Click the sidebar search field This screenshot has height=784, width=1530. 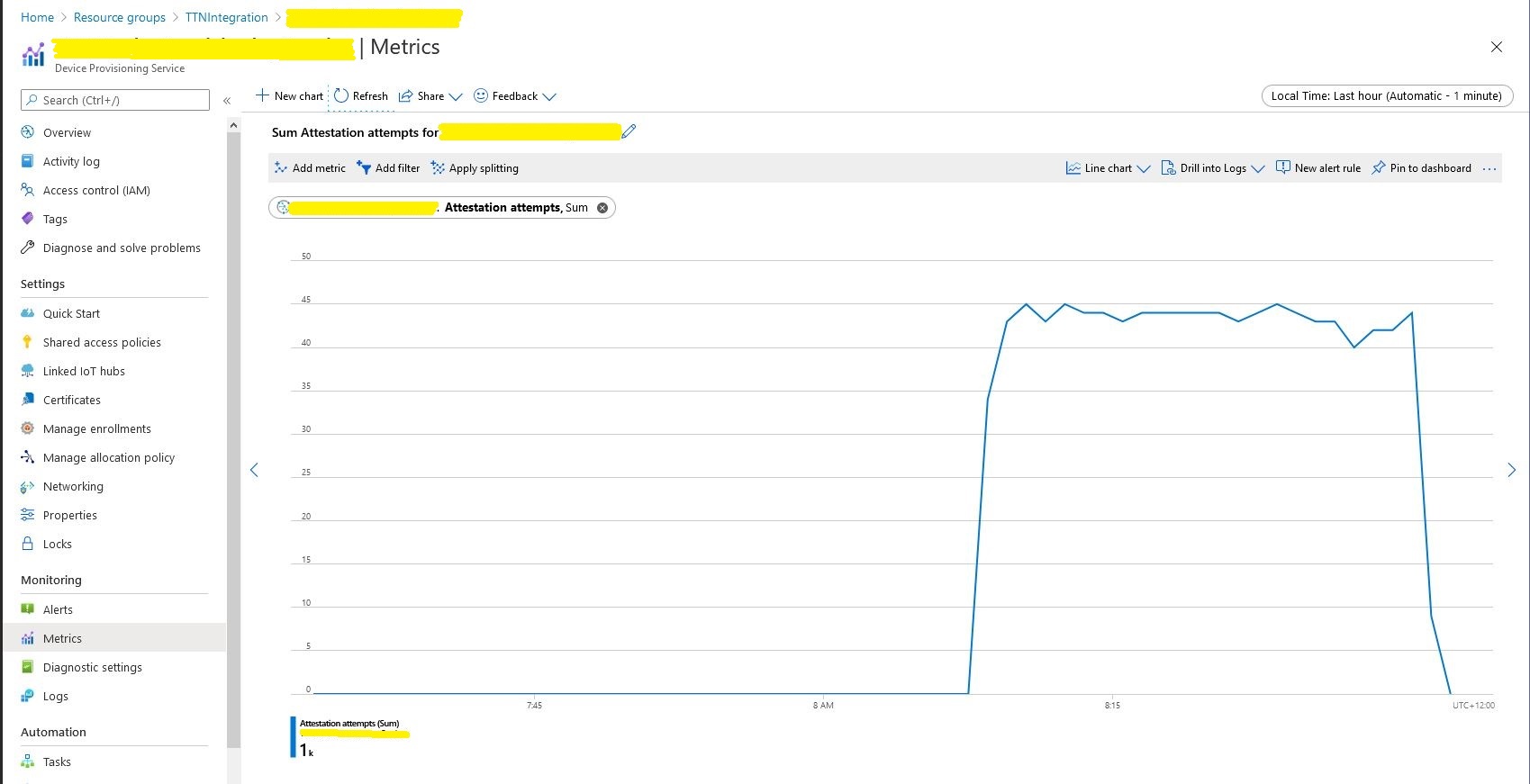[x=115, y=100]
